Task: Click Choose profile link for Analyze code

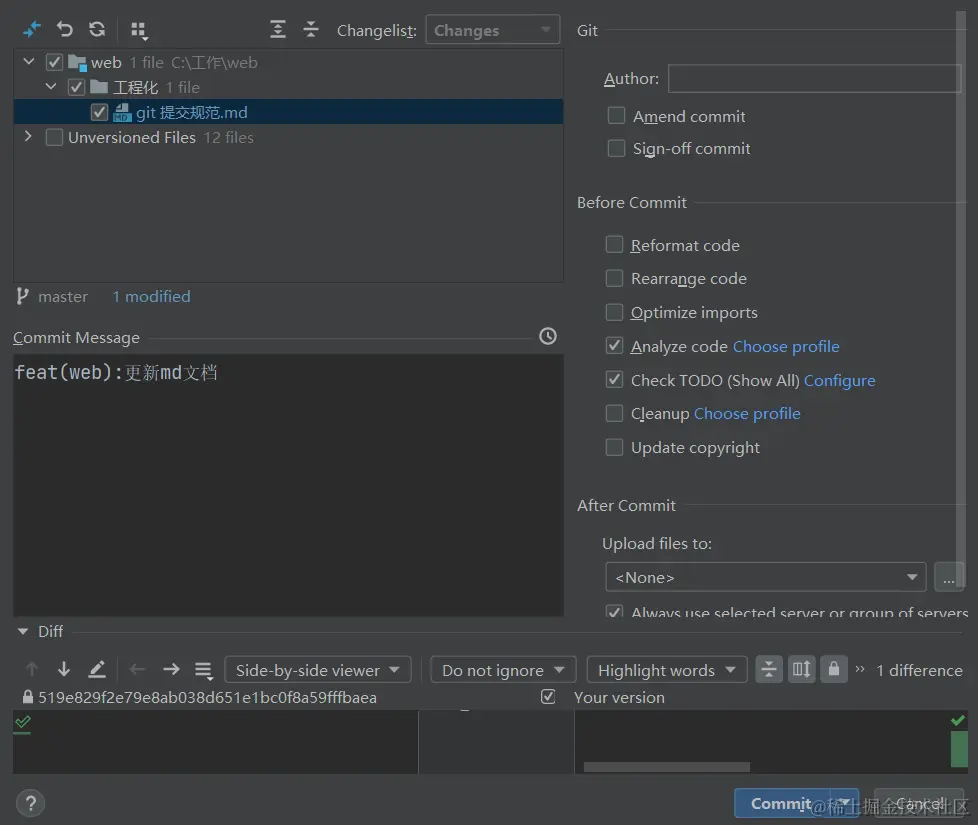Action: (786, 346)
